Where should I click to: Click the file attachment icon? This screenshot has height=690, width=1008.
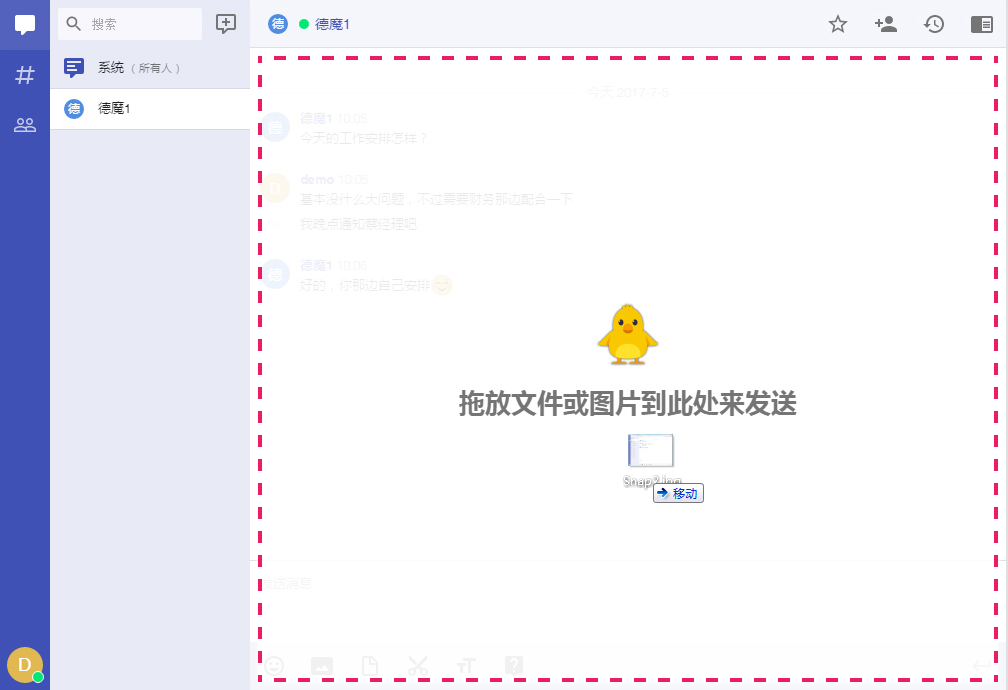pyautogui.click(x=369, y=665)
